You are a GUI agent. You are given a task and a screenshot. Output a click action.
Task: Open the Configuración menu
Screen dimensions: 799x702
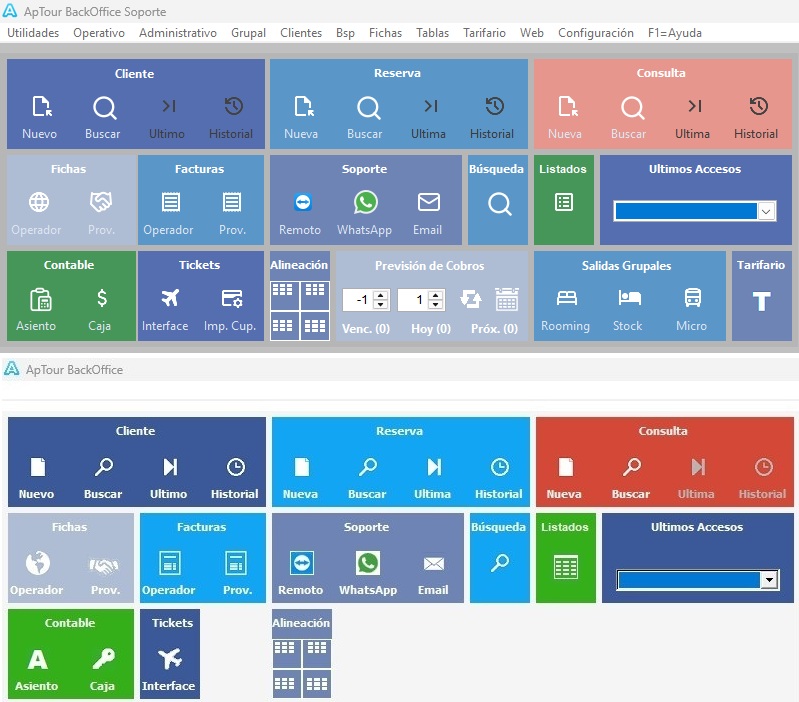[x=596, y=33]
